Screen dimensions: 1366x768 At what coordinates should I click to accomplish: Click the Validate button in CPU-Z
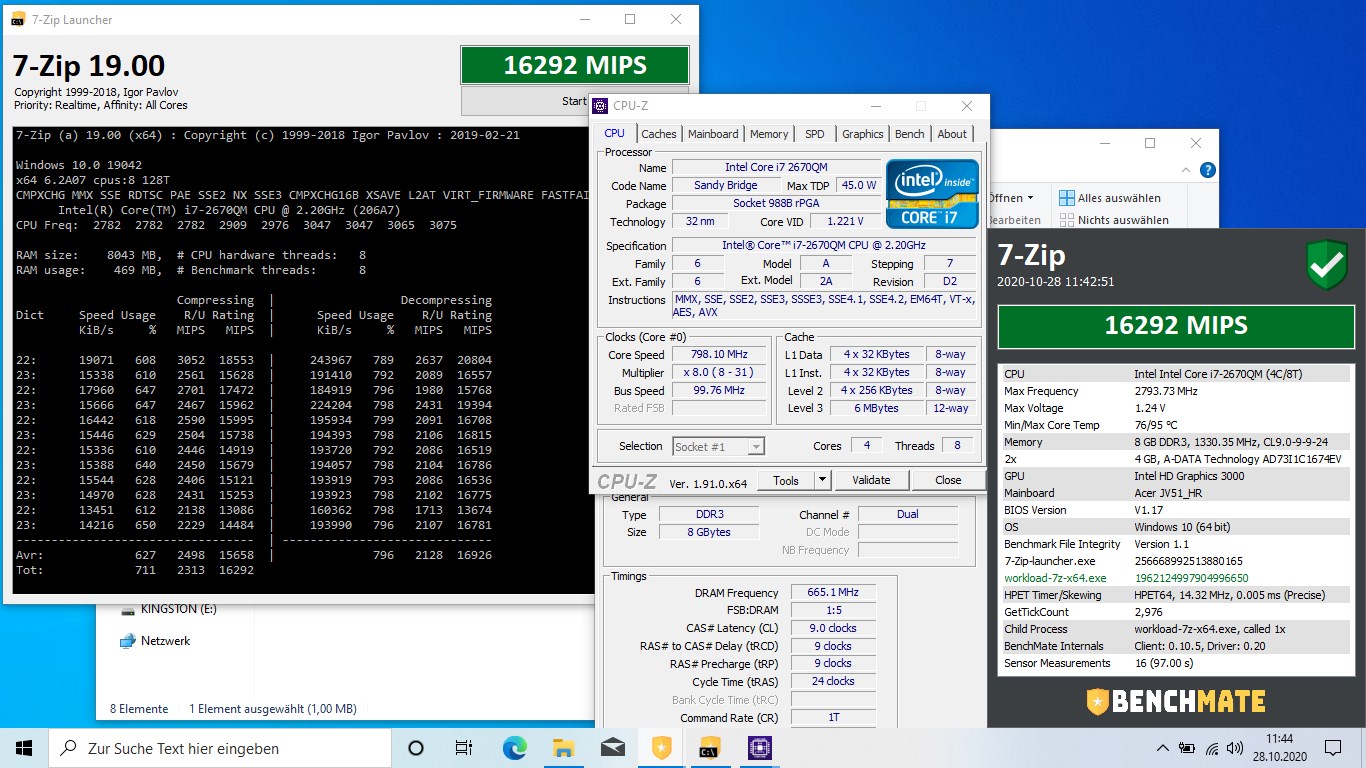click(871, 480)
